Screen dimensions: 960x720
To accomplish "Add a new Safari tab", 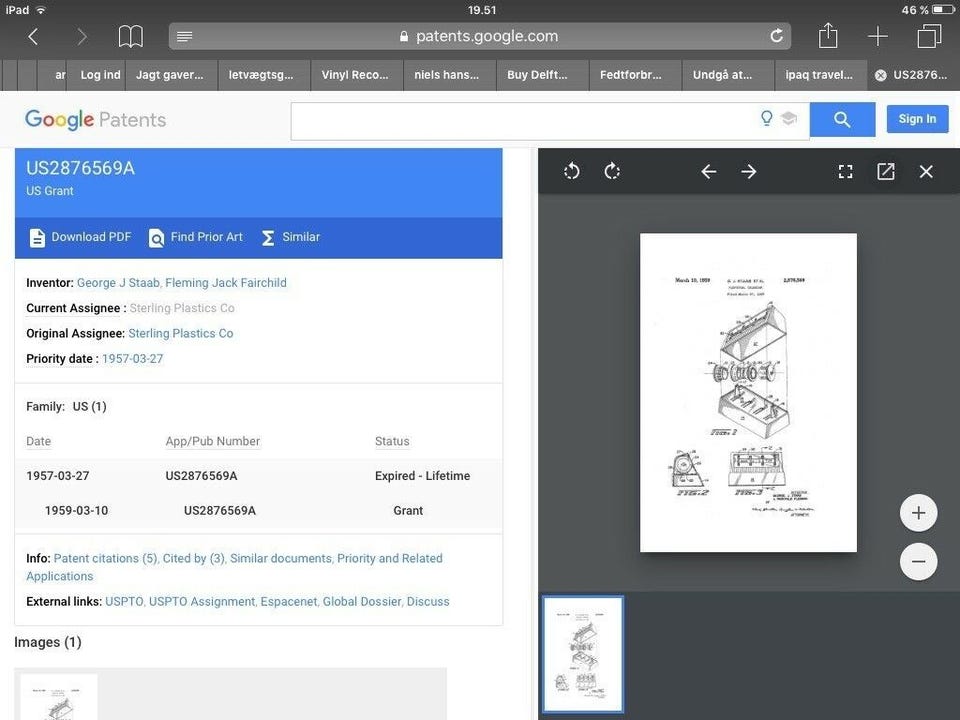I will [x=877, y=36].
